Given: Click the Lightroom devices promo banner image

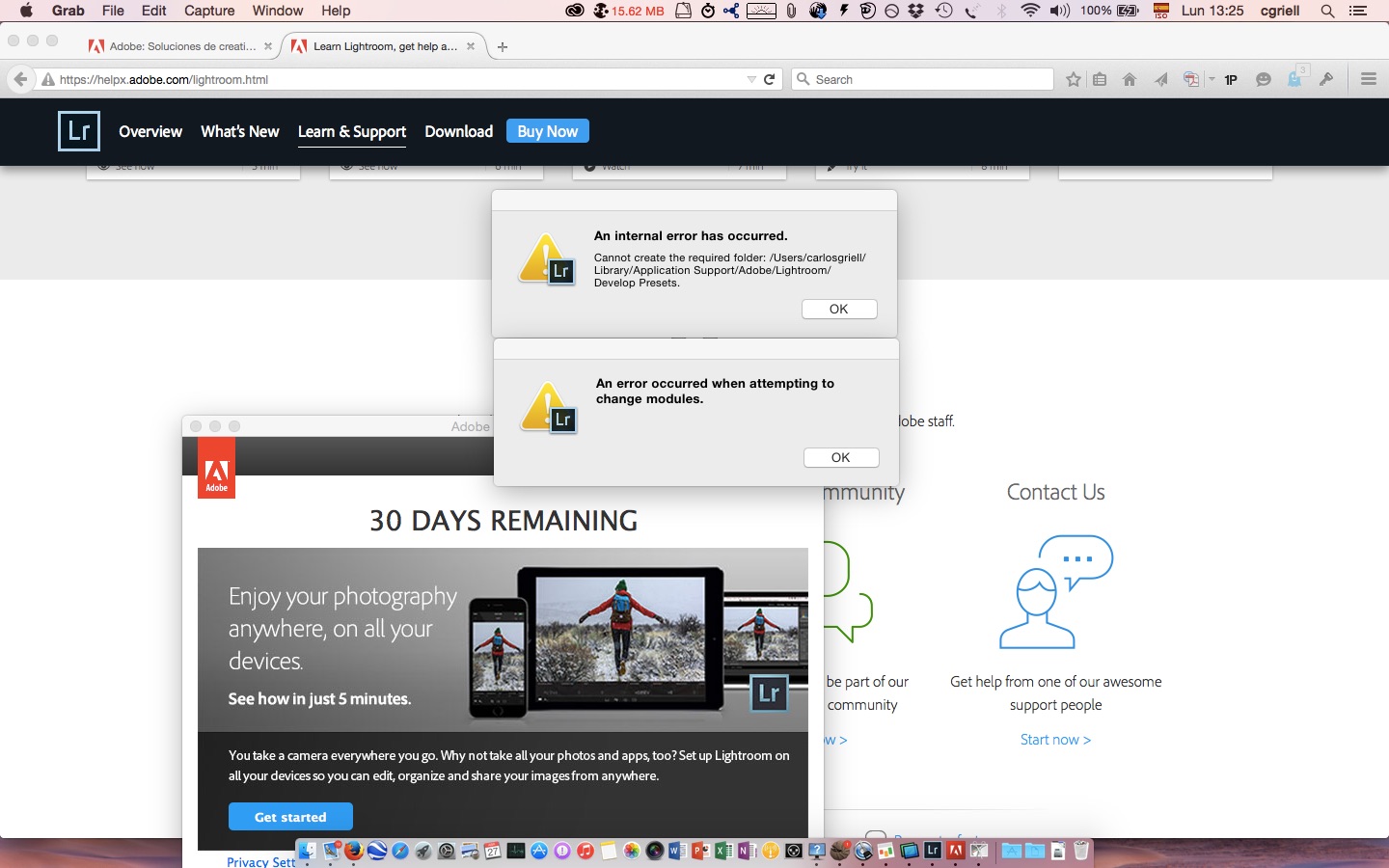Looking at the screenshot, I should coord(503,639).
